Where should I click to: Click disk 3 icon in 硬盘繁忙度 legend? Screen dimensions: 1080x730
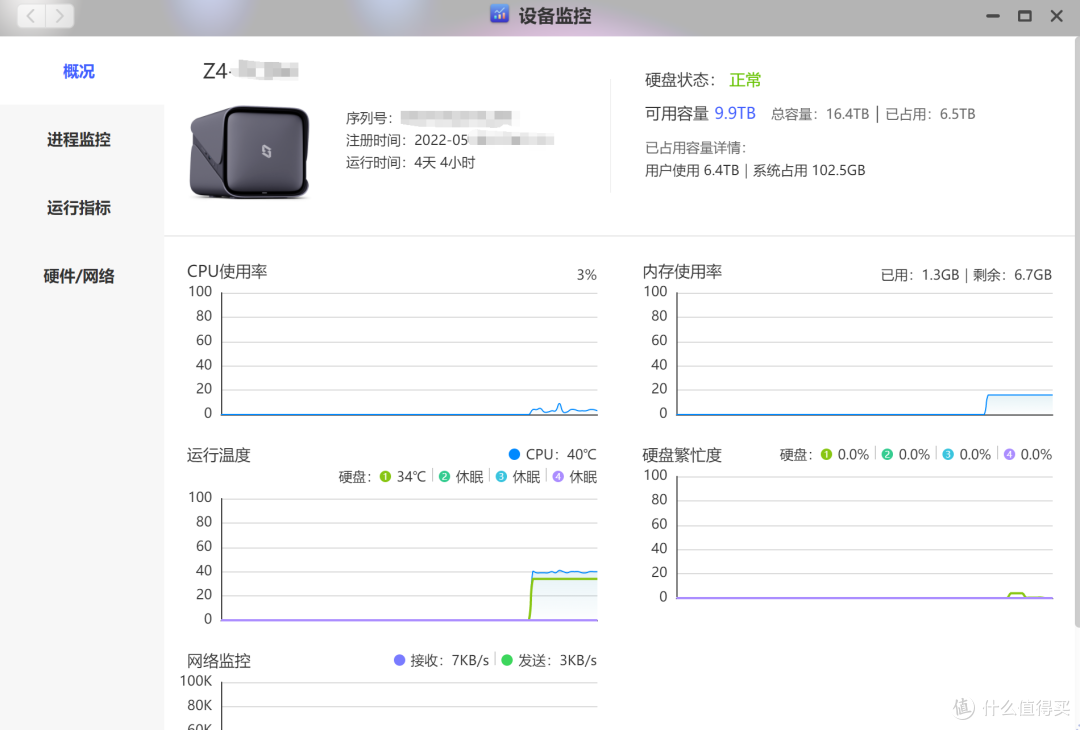click(x=948, y=455)
